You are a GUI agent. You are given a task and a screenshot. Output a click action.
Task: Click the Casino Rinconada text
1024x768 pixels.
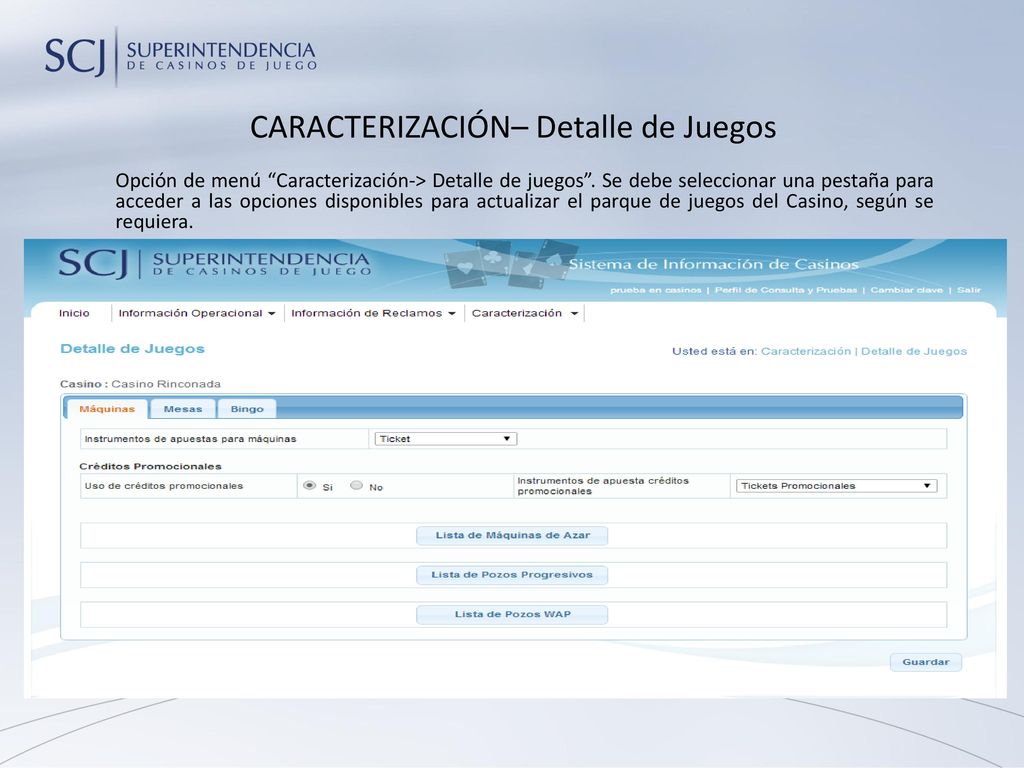click(166, 384)
